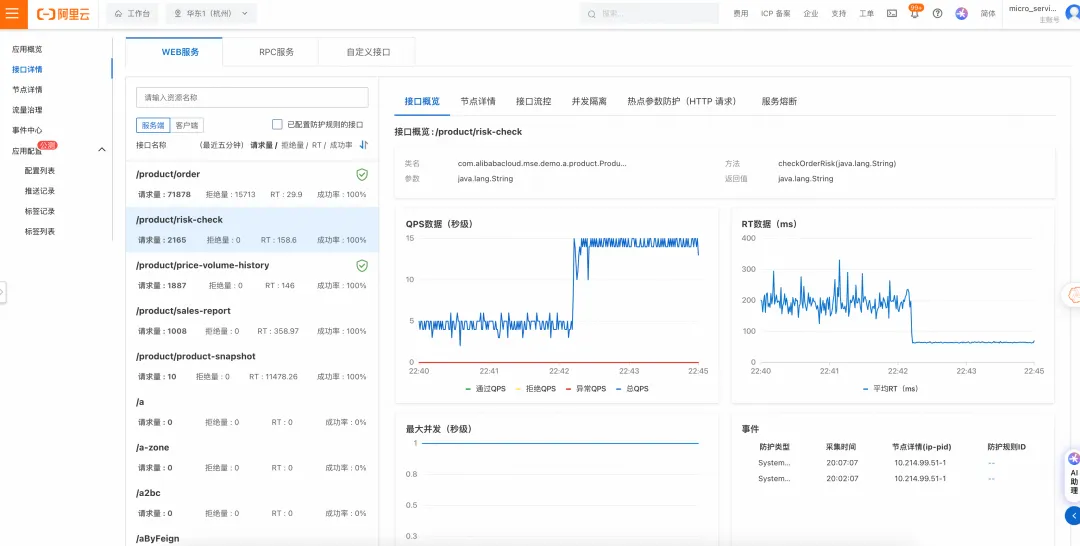Screen dimensions: 1080x546
Task: Click the sort order arrows icon
Action: 364,145
